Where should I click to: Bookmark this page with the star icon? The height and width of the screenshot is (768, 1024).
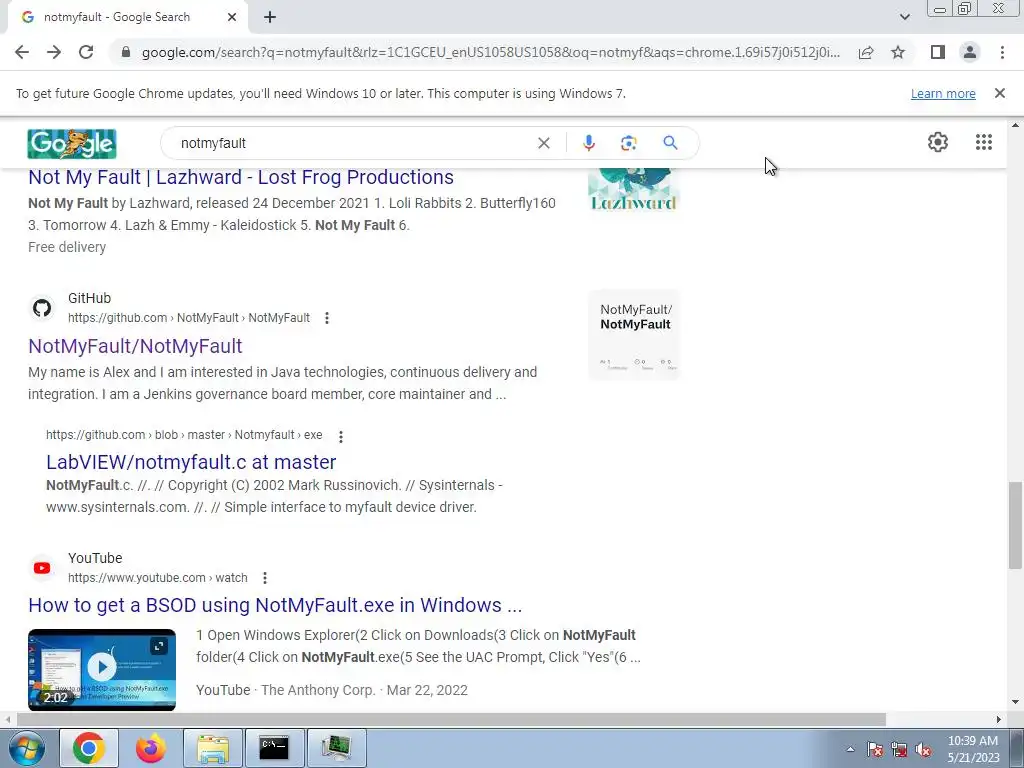coord(898,52)
